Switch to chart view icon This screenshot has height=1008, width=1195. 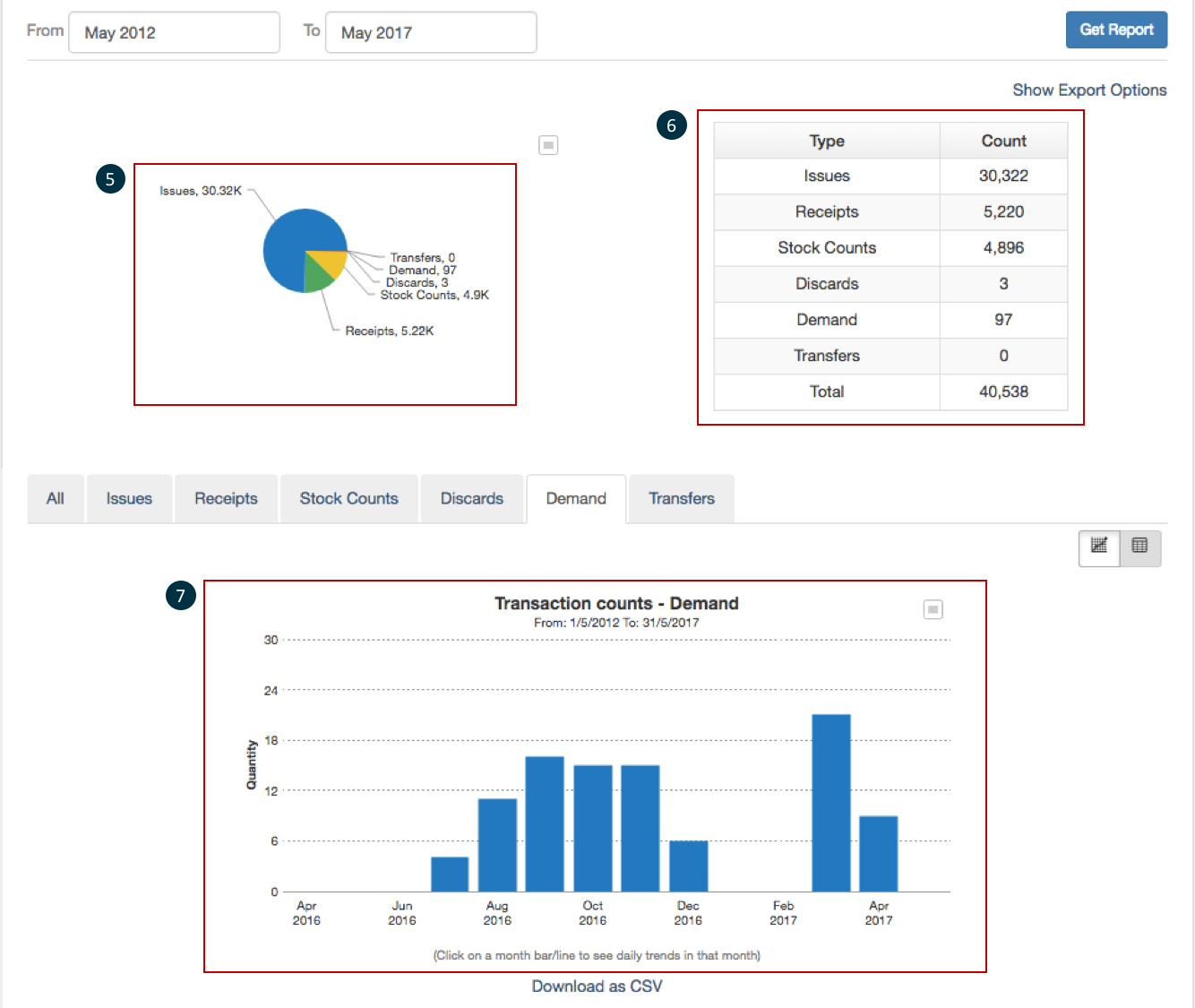tap(1099, 547)
